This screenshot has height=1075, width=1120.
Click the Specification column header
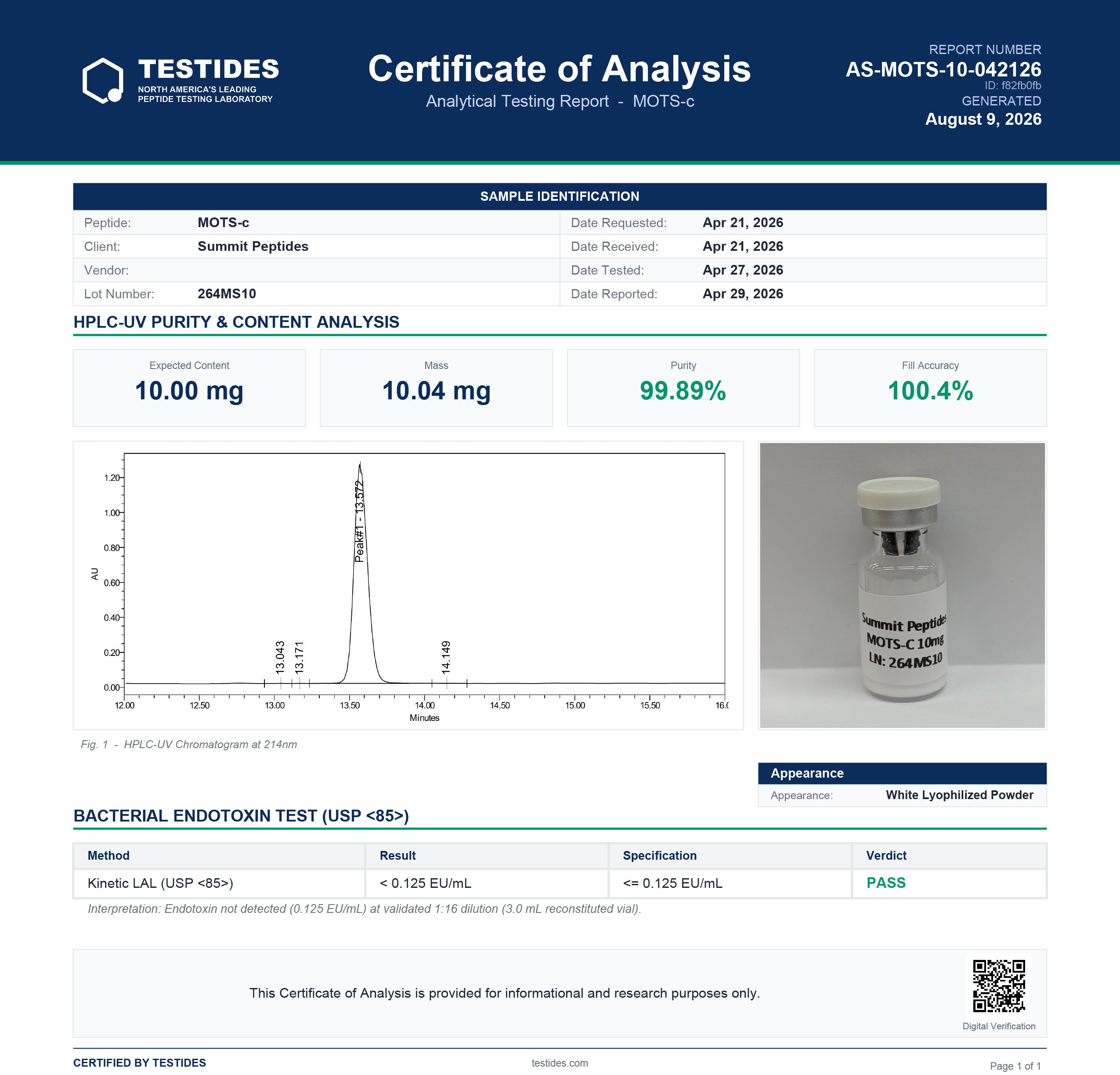point(659,855)
